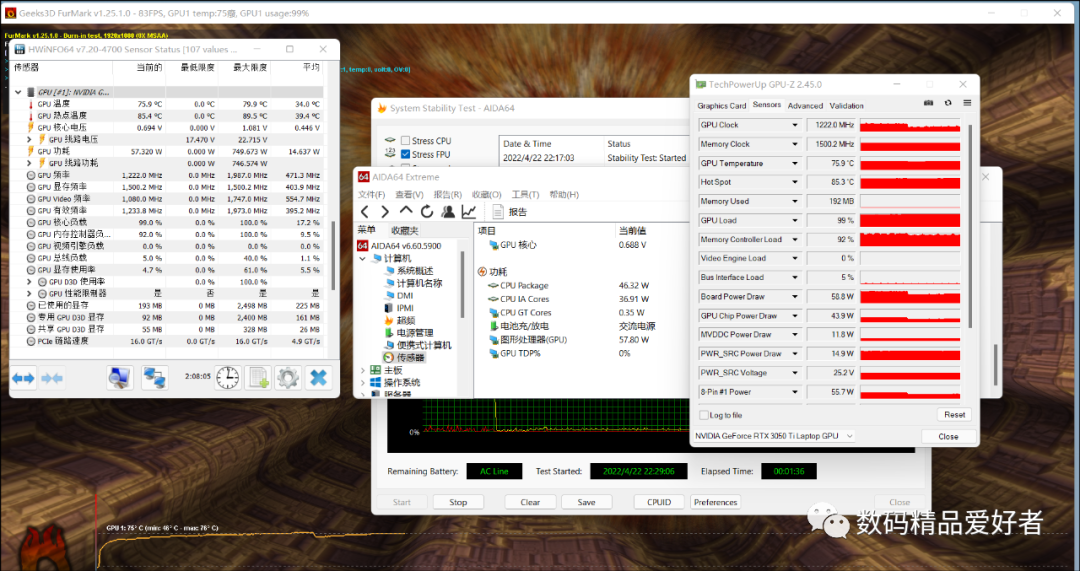Viewport: 1080px width, 571px height.
Task: Select IPMI item in AIDA64 tree
Action: 399,308
